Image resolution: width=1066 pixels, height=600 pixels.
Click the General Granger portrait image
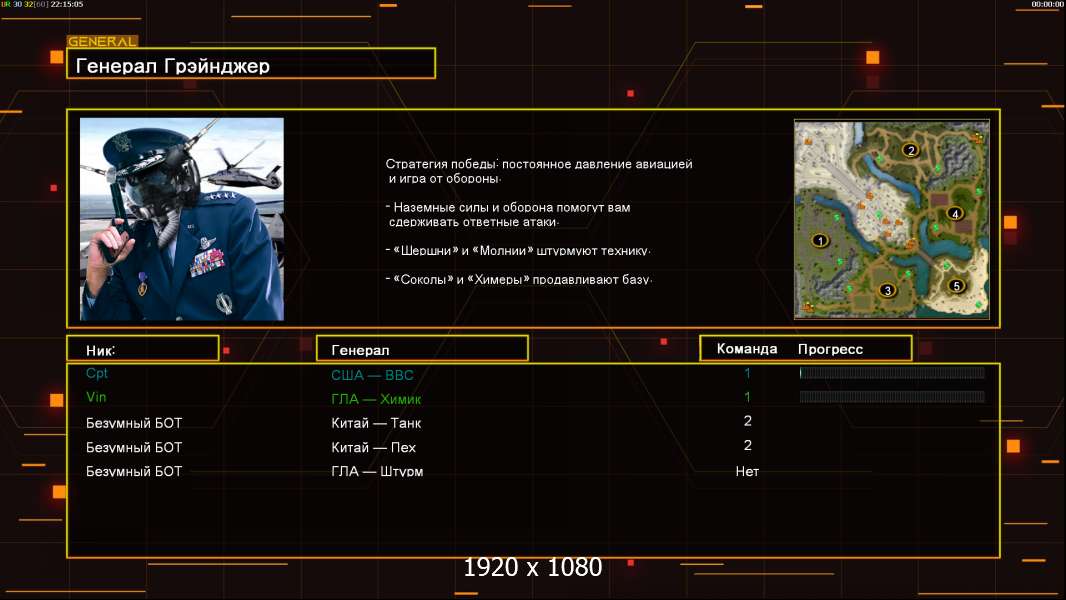[182, 219]
